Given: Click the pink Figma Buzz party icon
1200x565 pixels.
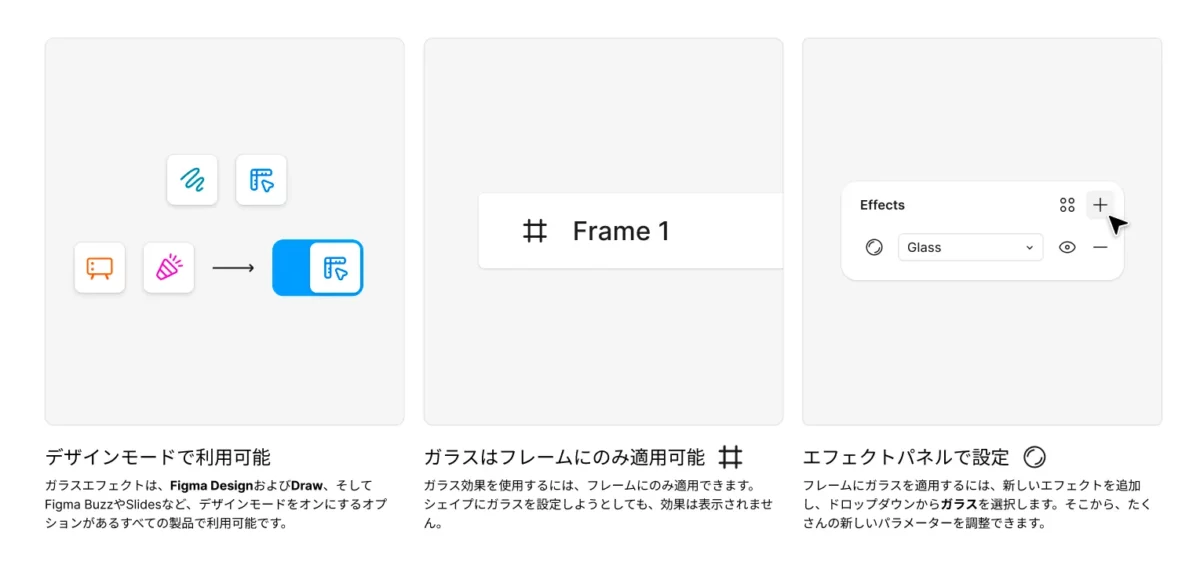Looking at the screenshot, I should tap(169, 268).
